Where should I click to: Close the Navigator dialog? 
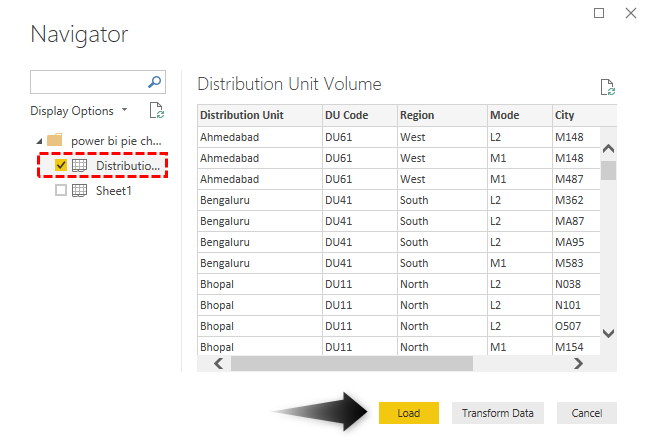(x=629, y=13)
